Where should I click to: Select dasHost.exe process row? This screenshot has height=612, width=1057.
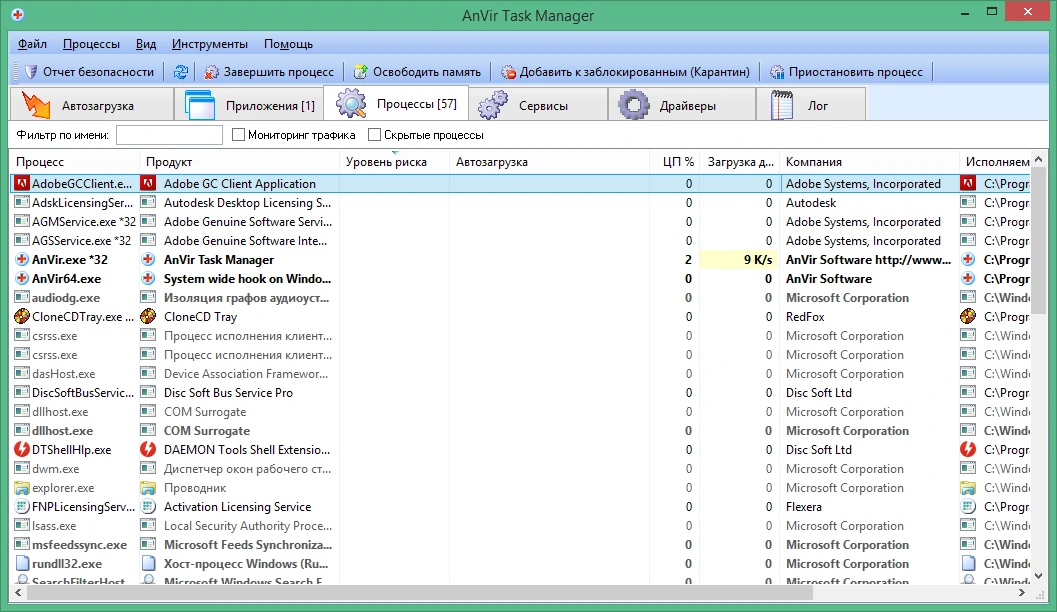pos(520,373)
